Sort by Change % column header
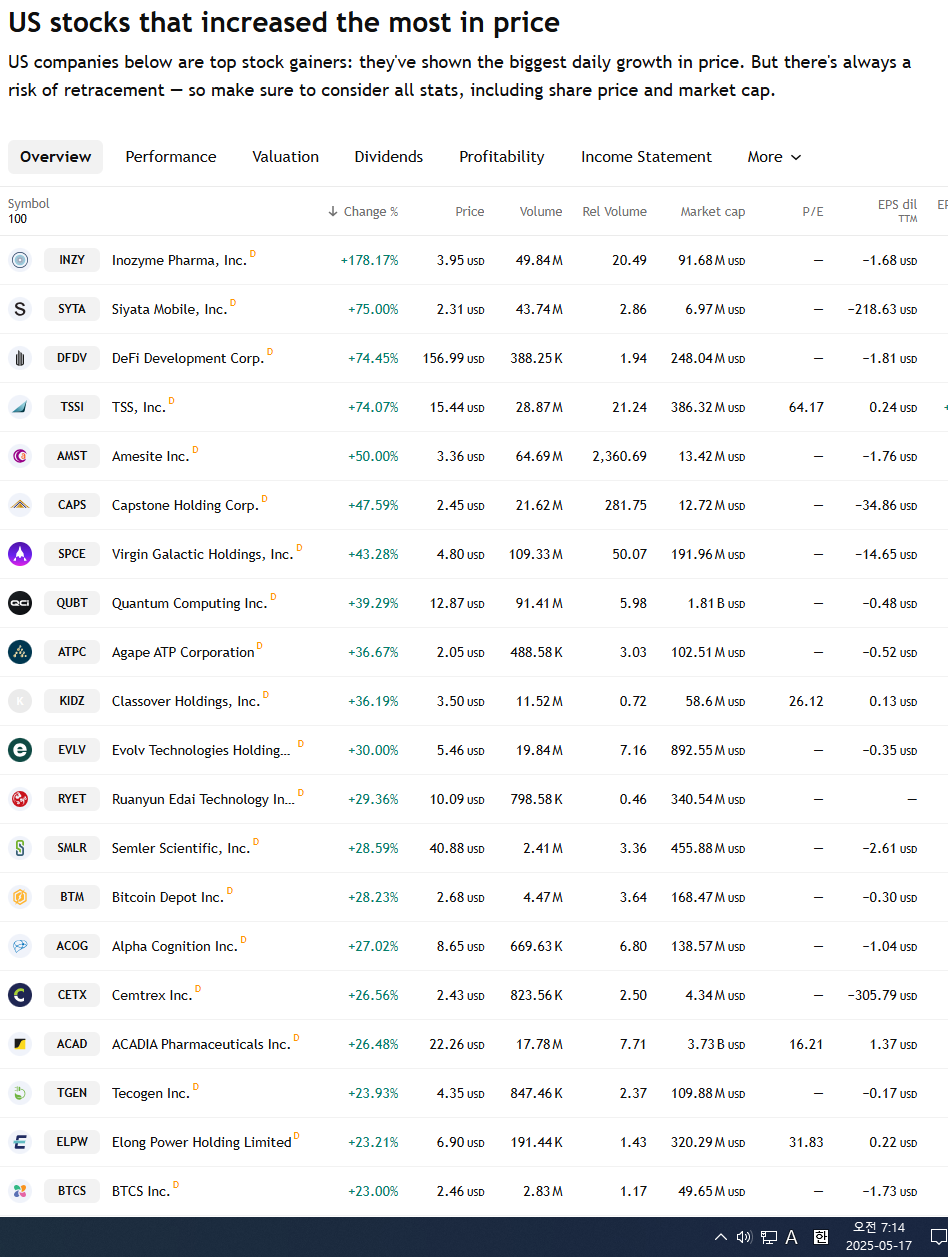The width and height of the screenshot is (948, 1257). click(363, 212)
